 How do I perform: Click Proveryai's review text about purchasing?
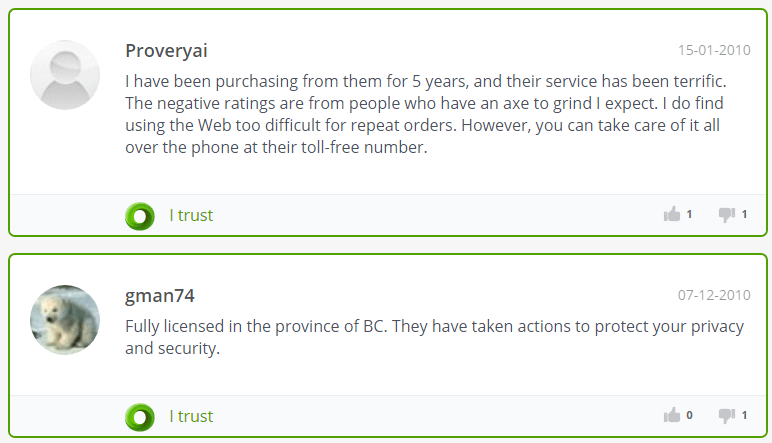pos(426,114)
